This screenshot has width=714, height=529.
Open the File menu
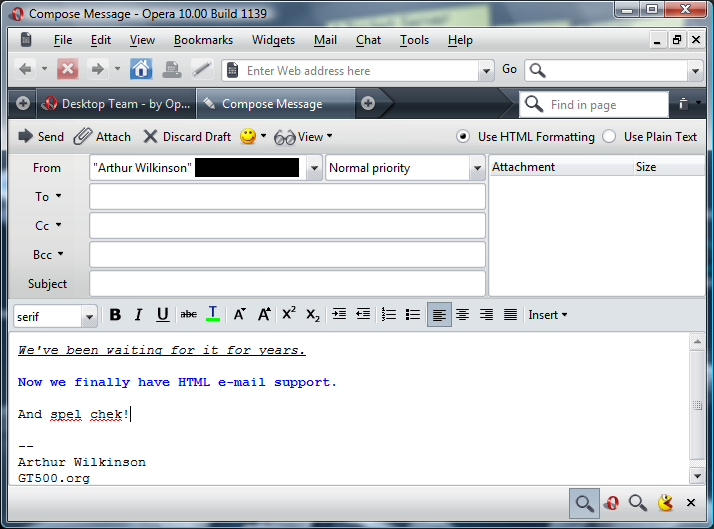[x=63, y=40]
